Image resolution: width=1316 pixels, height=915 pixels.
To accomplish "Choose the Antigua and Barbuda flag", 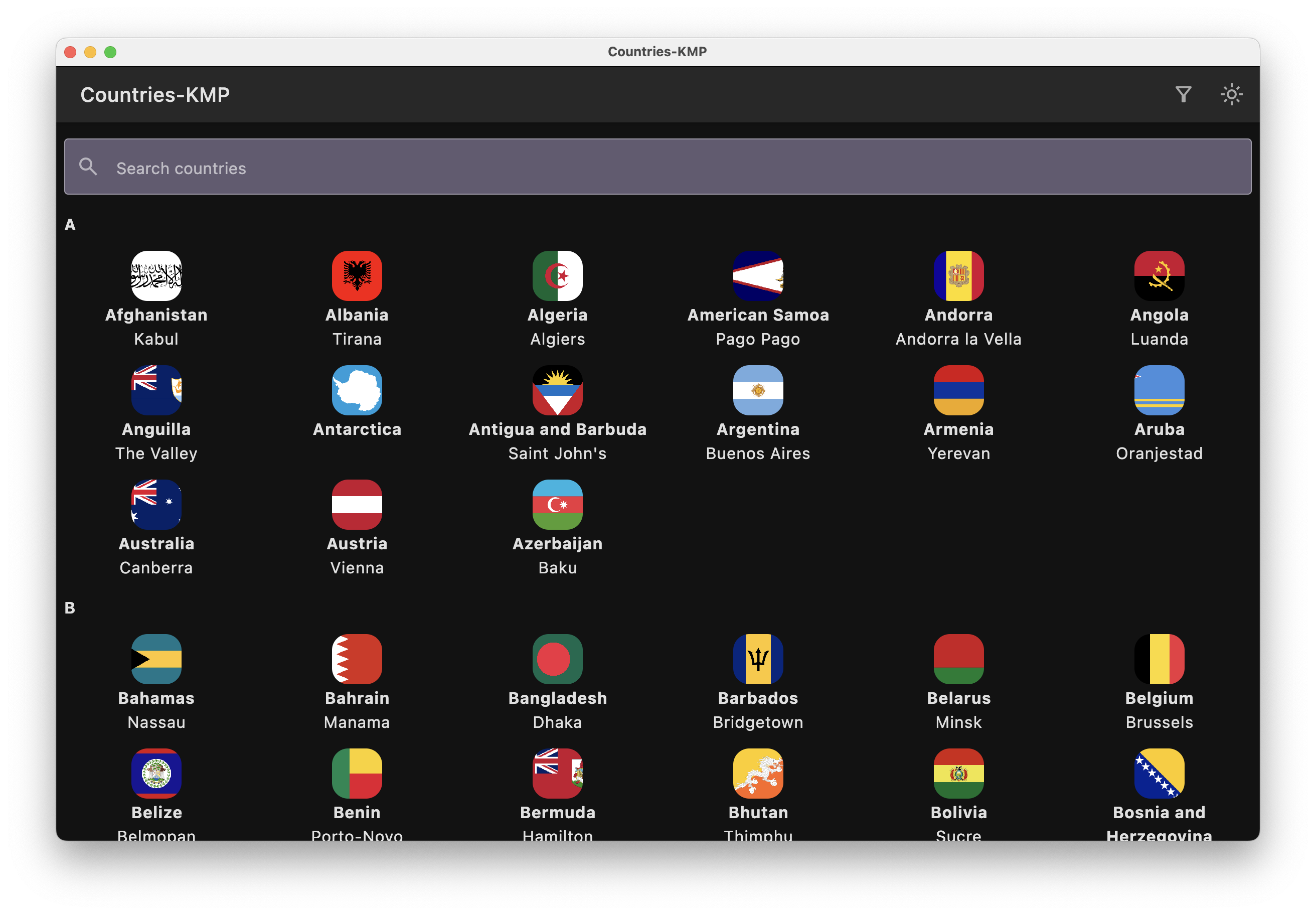I will (558, 390).
